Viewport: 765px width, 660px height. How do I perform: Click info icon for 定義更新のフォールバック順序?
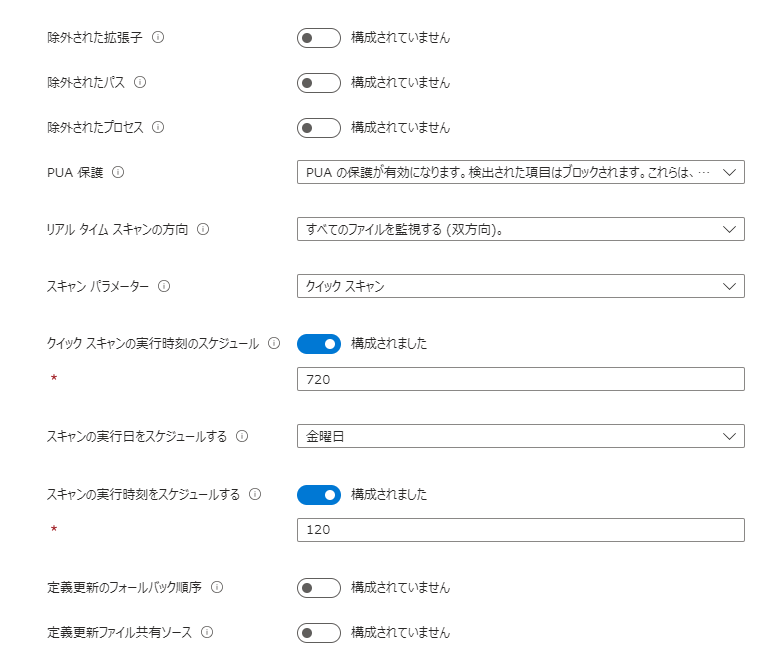[217, 587]
